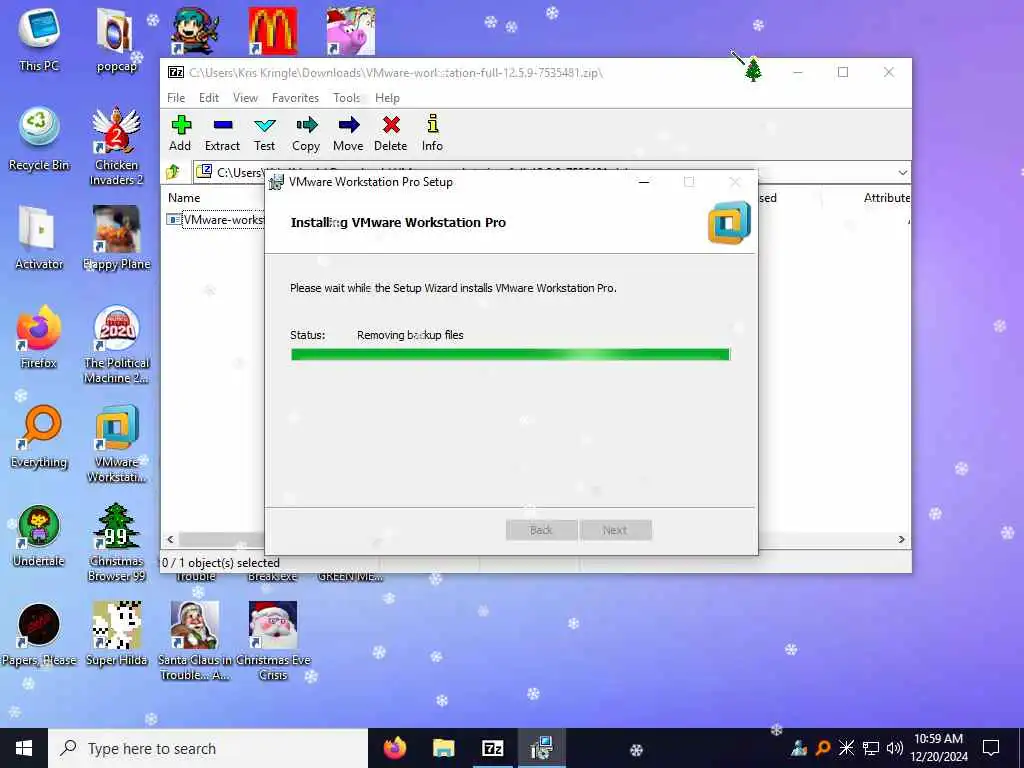Click the Everything tray icon
The width and height of the screenshot is (1024, 768).
[823, 748]
